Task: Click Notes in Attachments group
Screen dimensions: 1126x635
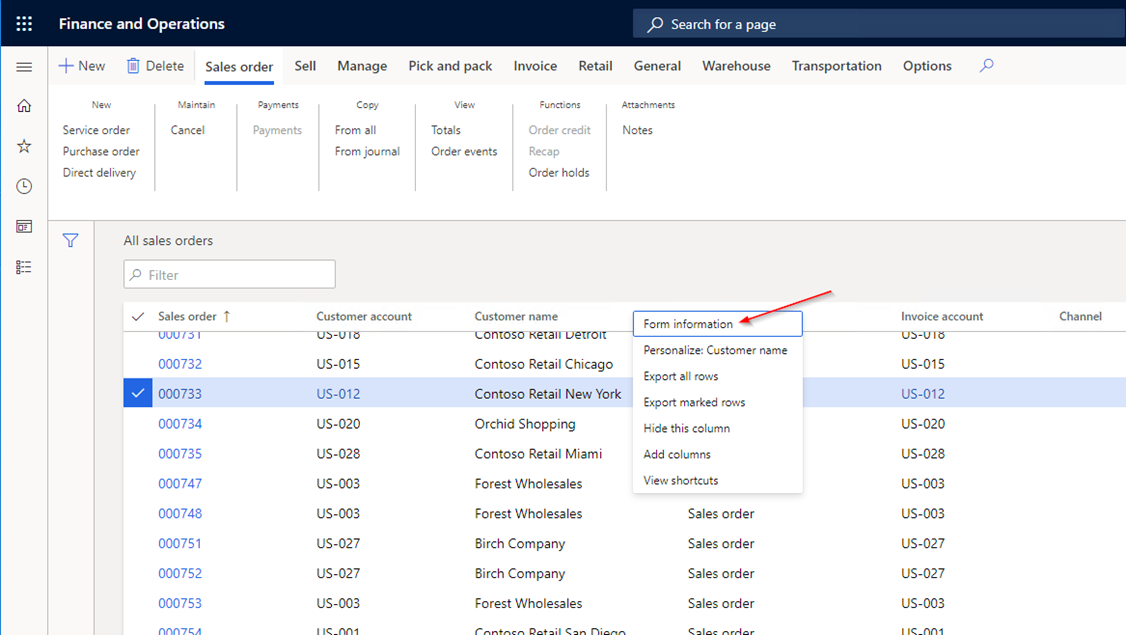Action: coord(638,130)
